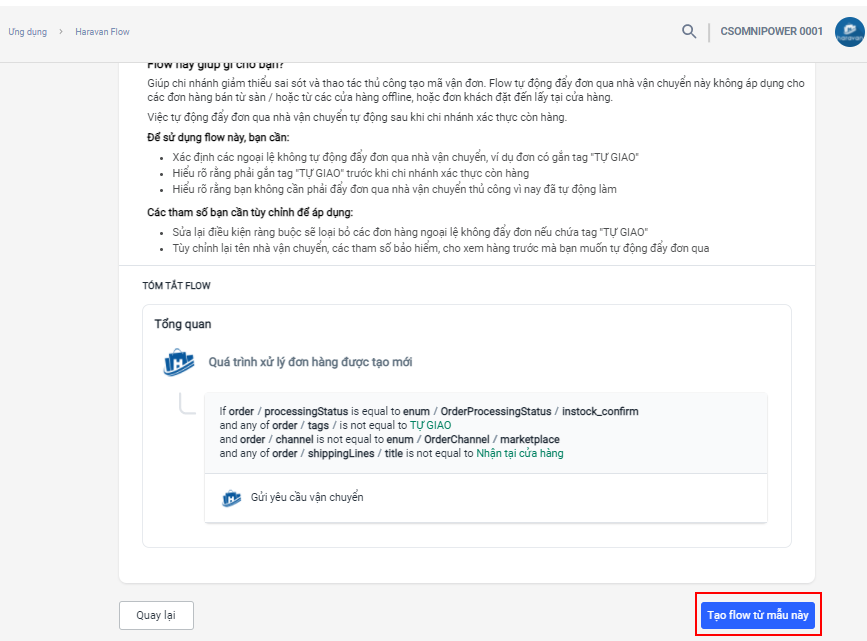Viewport: 867px width, 641px height.
Task: Open the Haravan account avatar
Action: coord(849,32)
